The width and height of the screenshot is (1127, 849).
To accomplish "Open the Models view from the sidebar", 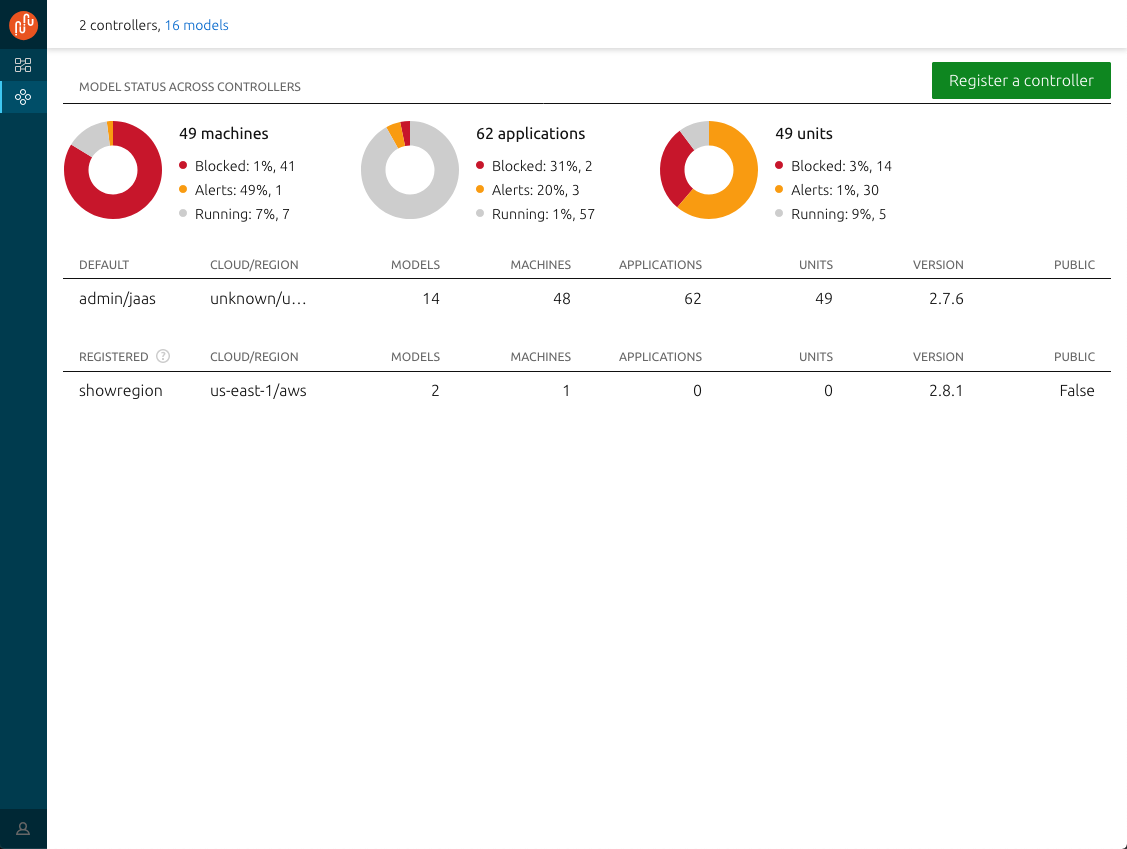I will (x=23, y=64).
